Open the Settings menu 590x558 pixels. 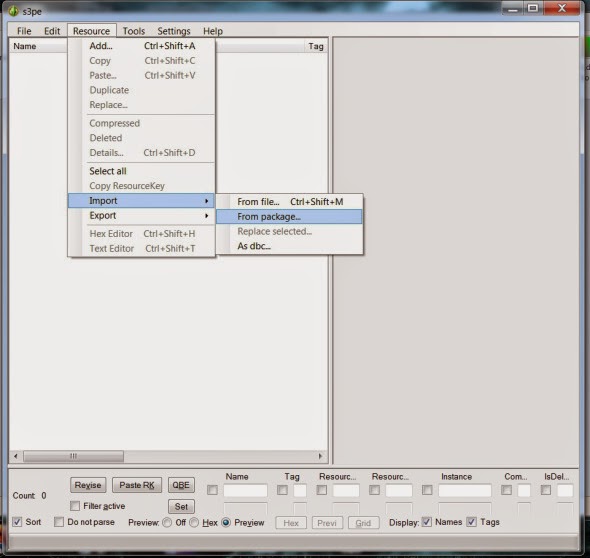pyautogui.click(x=174, y=31)
